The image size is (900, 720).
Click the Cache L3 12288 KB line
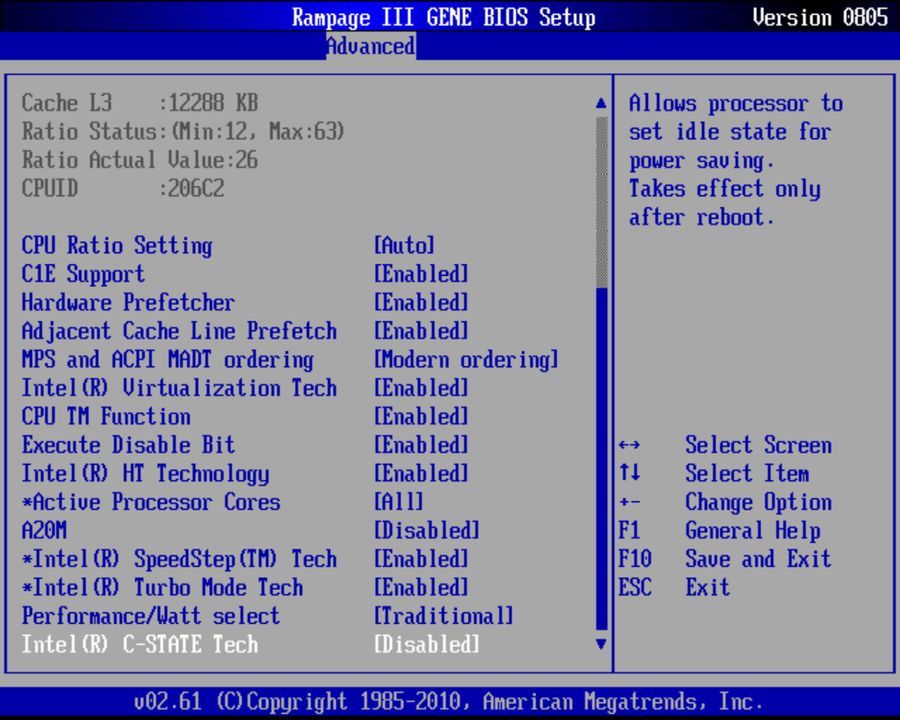pyautogui.click(x=140, y=103)
